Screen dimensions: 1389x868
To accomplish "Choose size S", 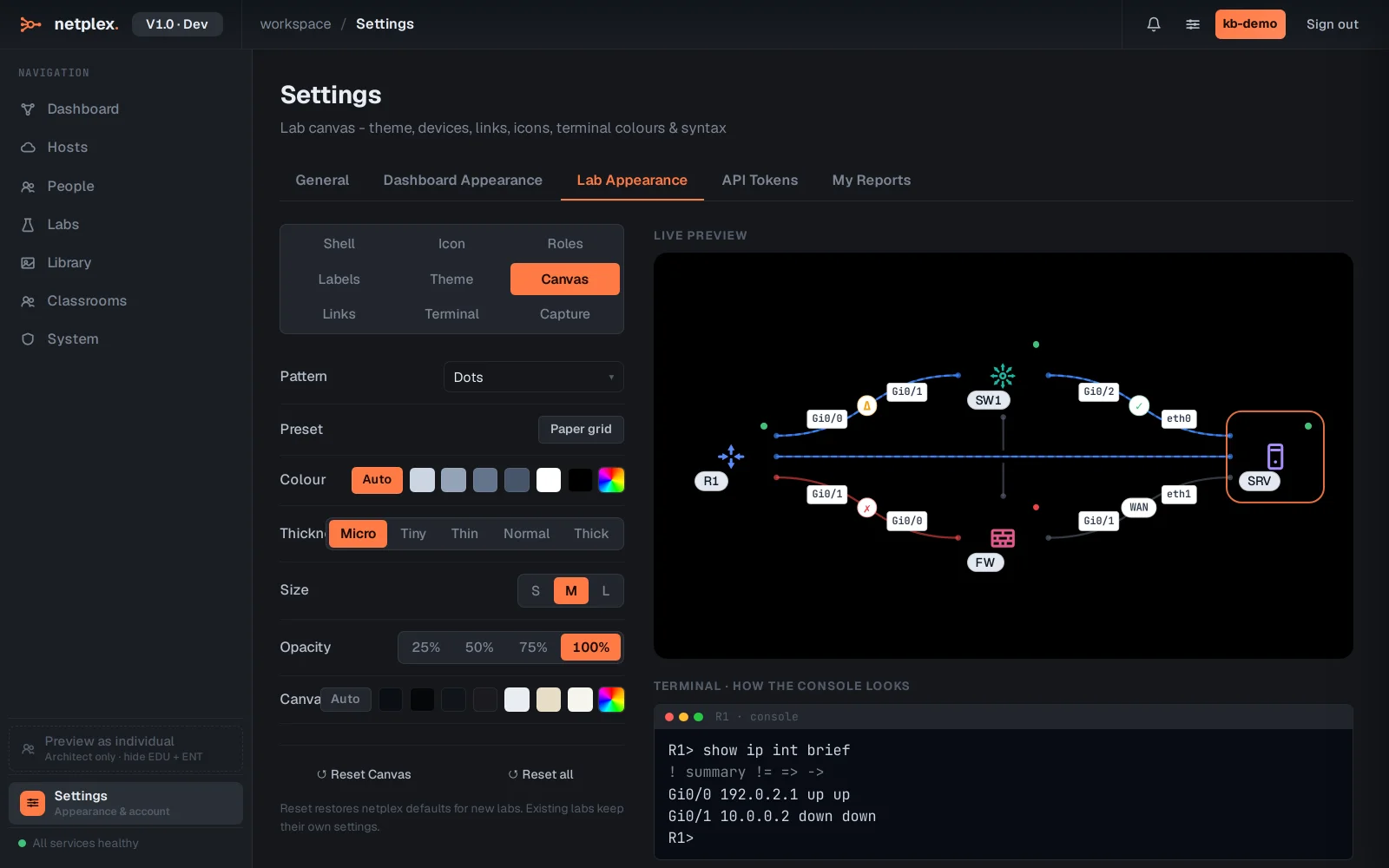I will coord(536,591).
